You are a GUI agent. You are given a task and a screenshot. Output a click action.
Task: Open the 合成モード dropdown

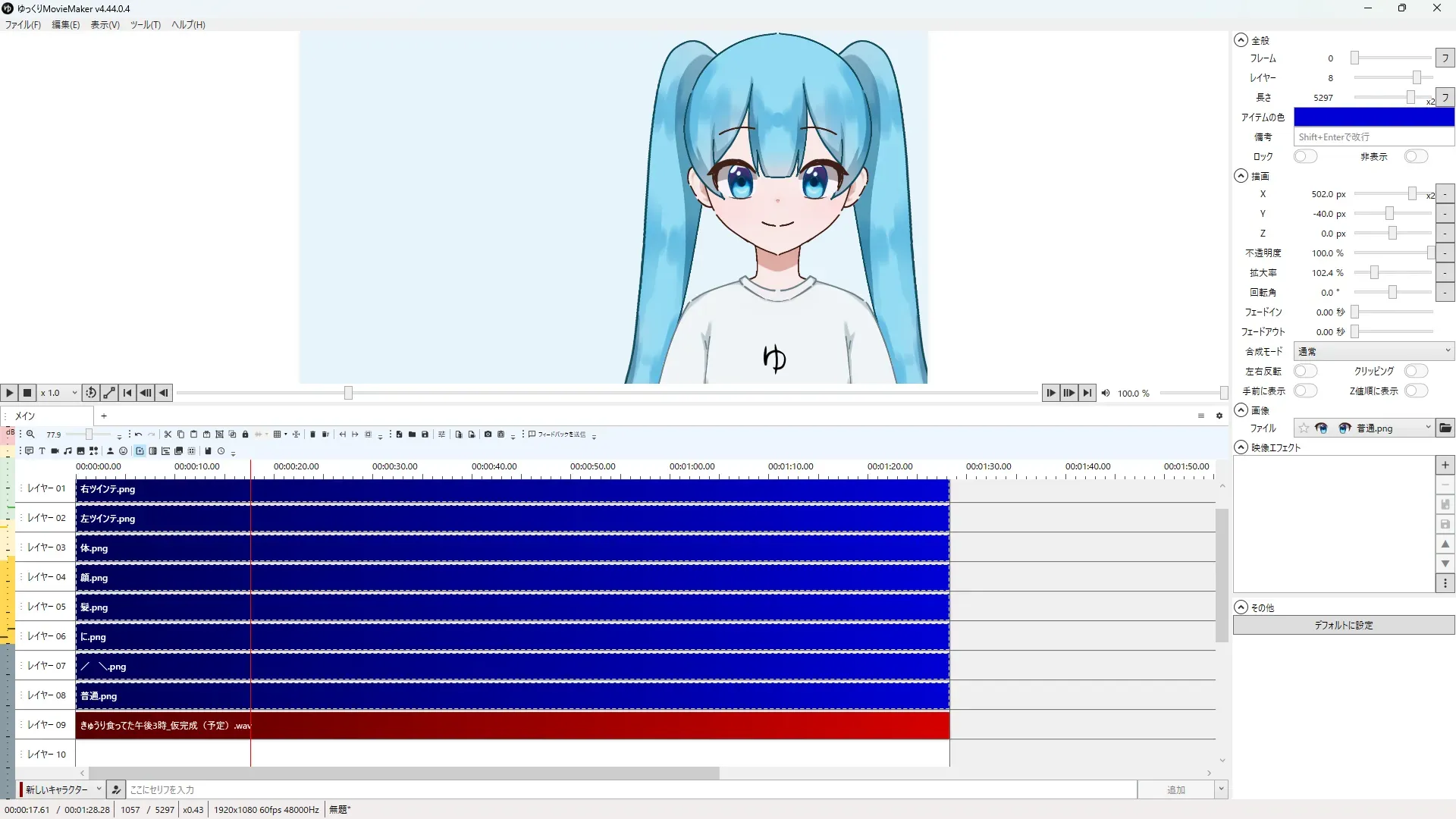pos(1373,352)
